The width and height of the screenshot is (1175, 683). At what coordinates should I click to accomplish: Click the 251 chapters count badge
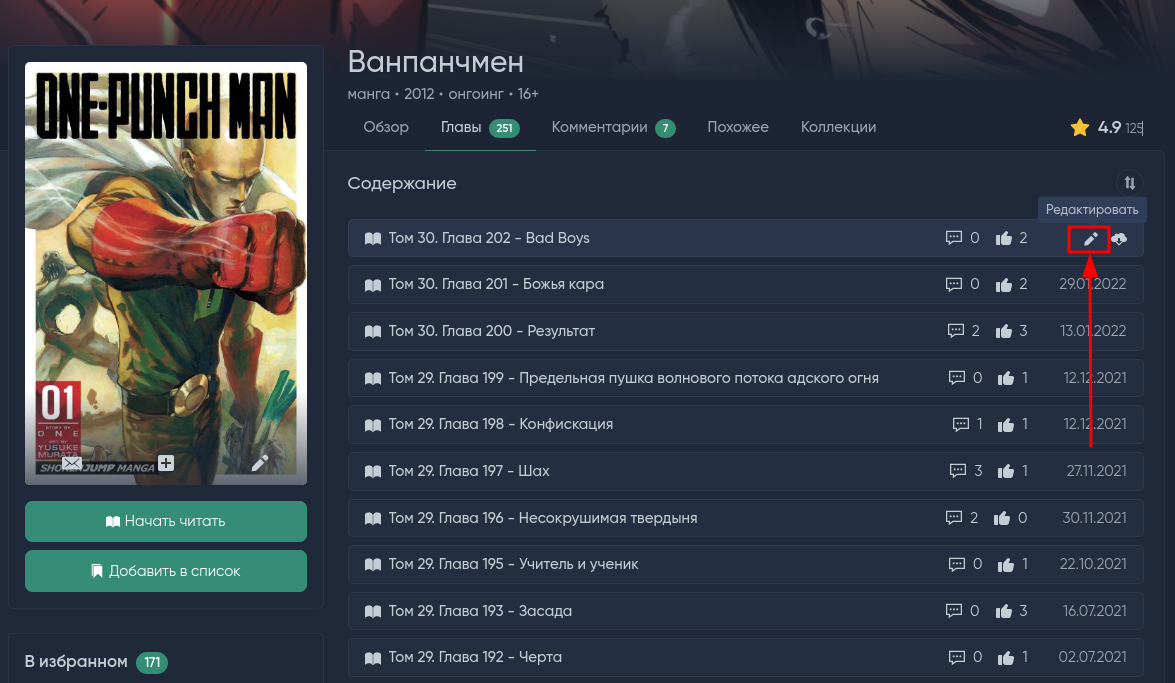click(x=504, y=128)
